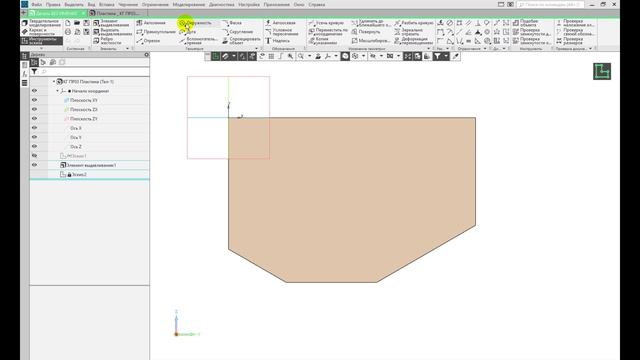The width and height of the screenshot is (640, 360).
Task: Select the Отрезок (line segment) tool
Action: click(149, 41)
